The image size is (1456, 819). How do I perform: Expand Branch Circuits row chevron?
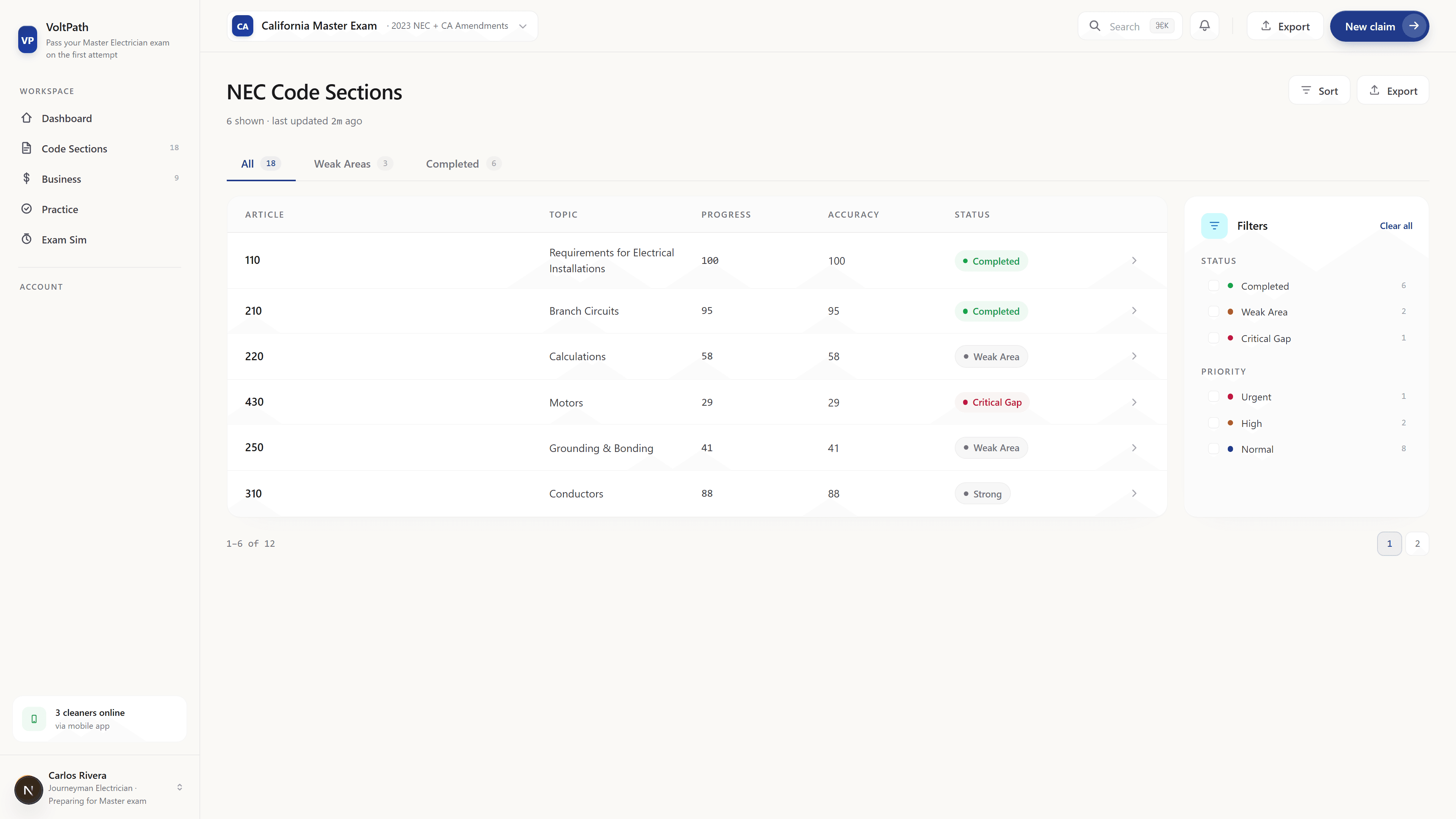click(1134, 311)
